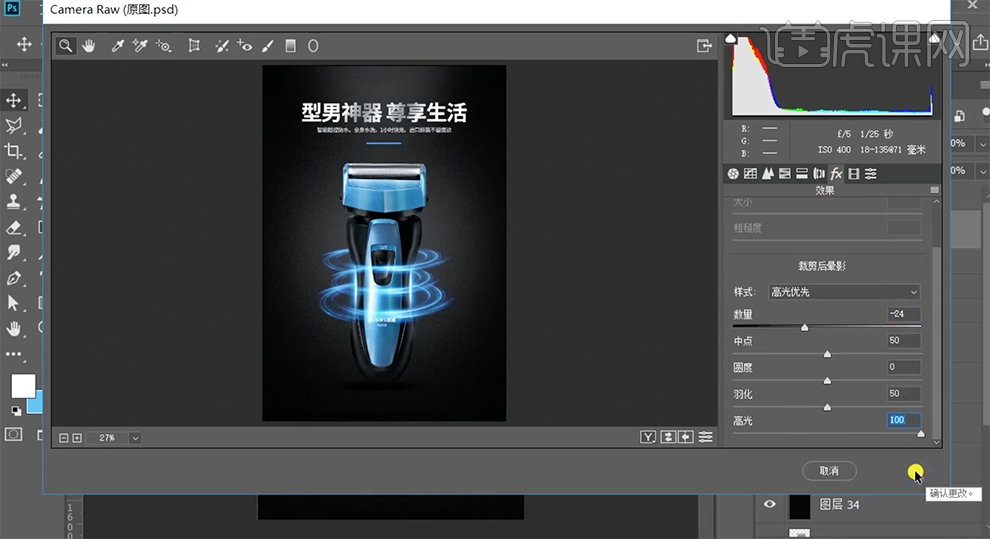Select the Hand tool in Camera Raw
The image size is (990, 539).
89,46
